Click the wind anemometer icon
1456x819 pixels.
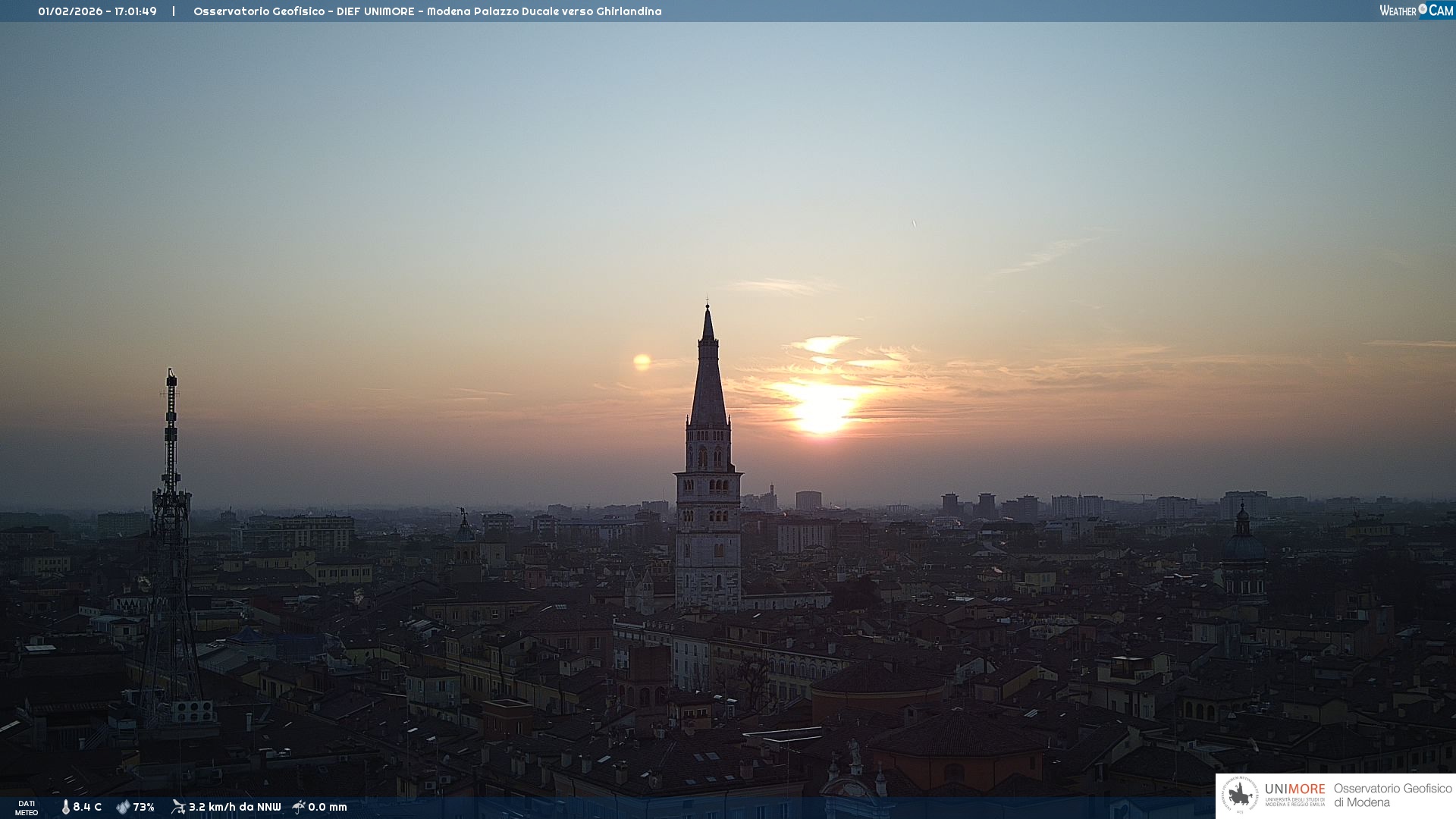click(x=178, y=807)
